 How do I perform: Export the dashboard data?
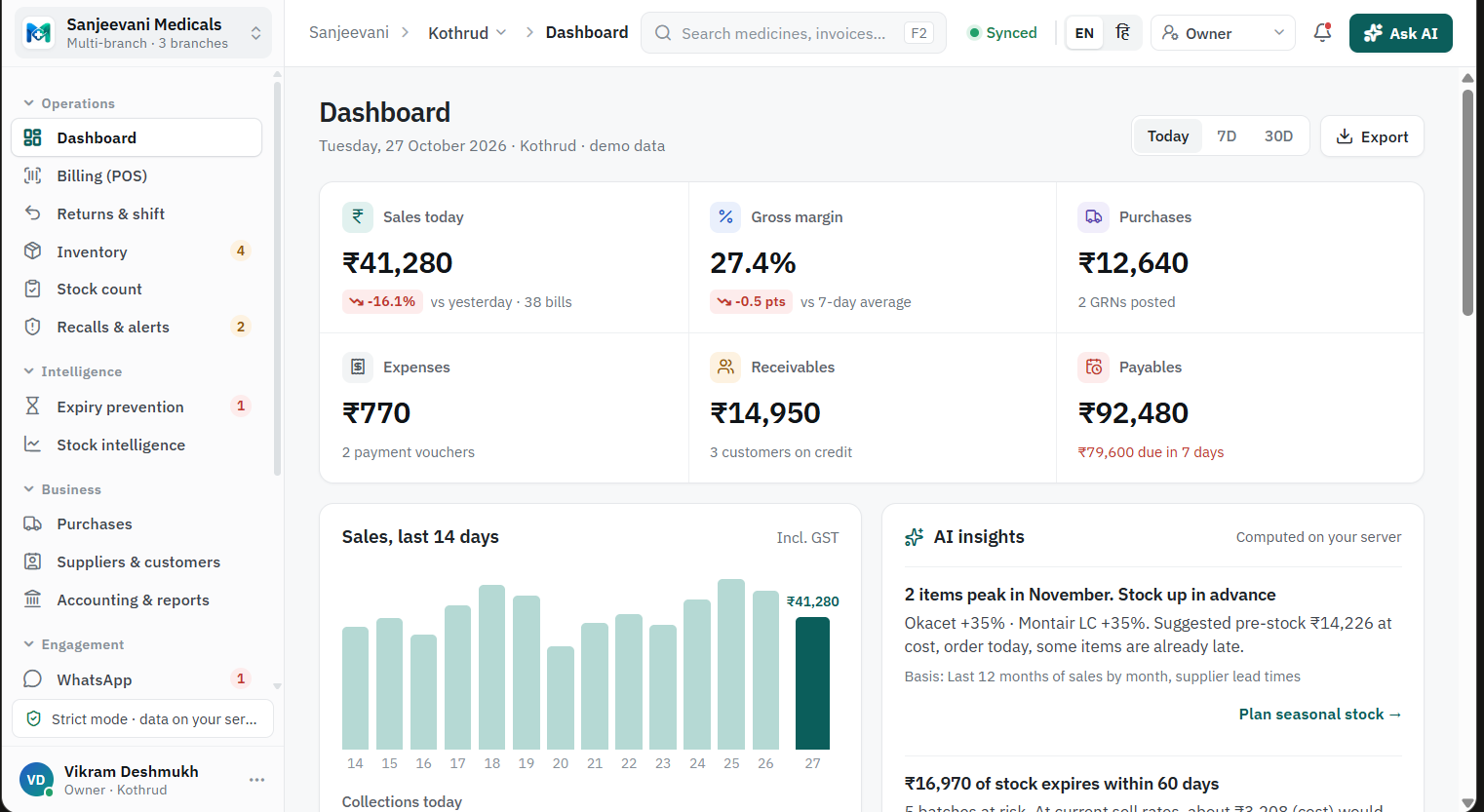[x=1372, y=136]
